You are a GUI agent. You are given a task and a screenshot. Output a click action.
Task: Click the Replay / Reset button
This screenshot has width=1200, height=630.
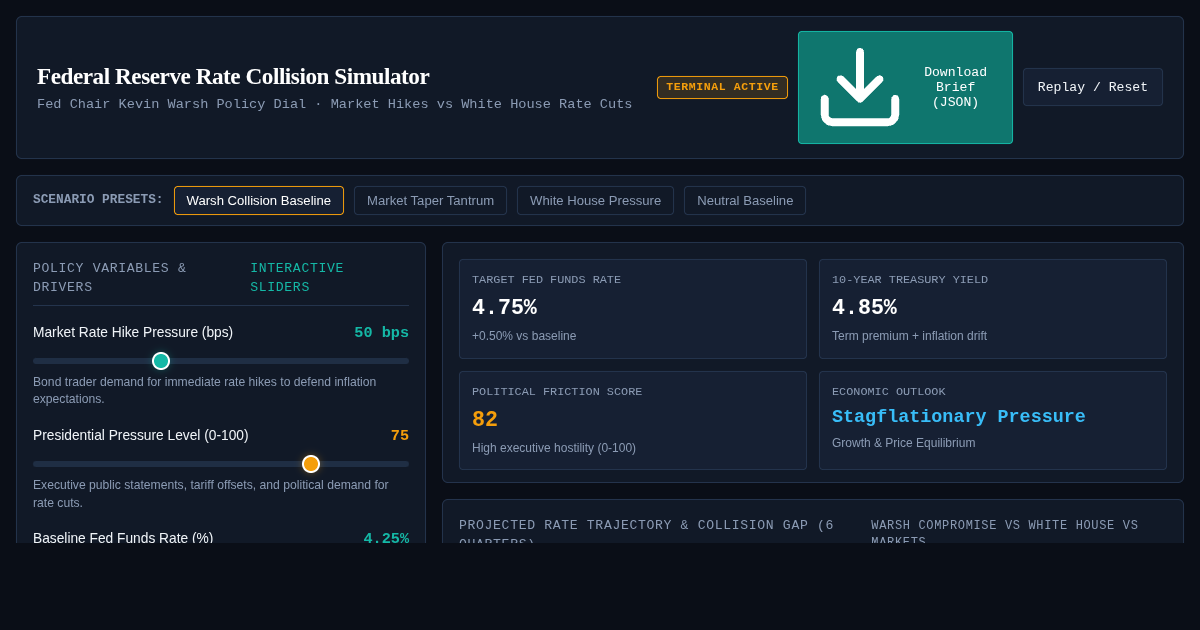(1093, 87)
